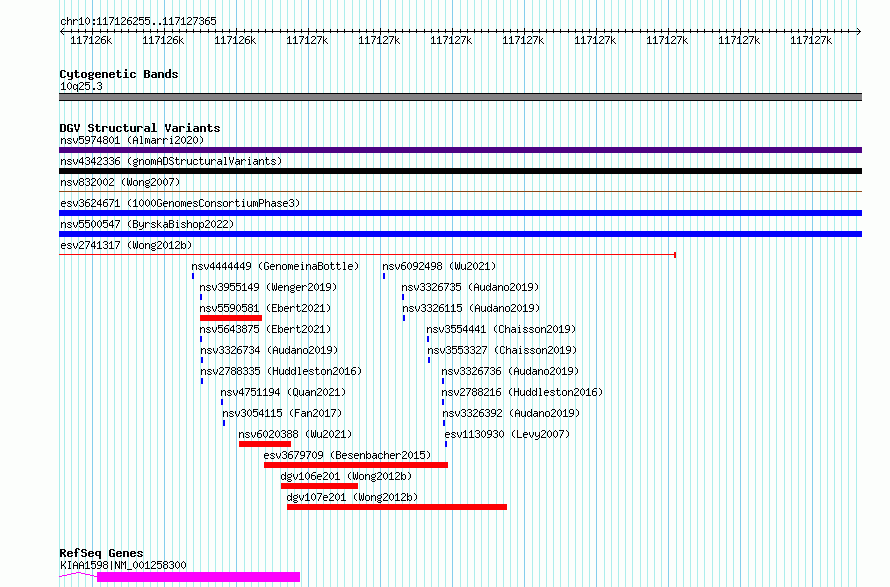Click nsv2788335 (Huddleston2016) label
The image size is (890, 587).
coord(281,371)
